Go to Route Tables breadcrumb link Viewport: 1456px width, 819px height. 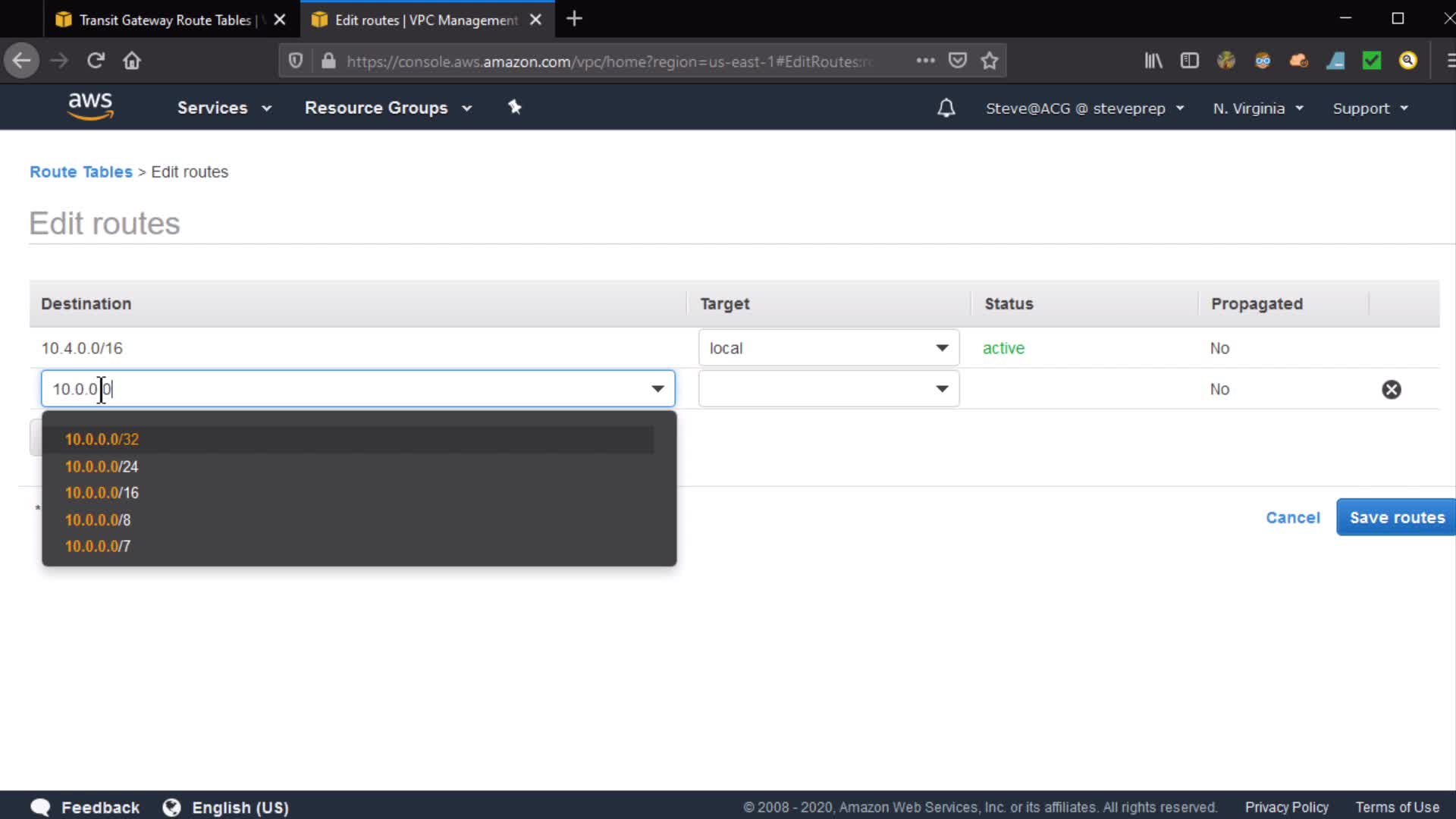pyautogui.click(x=80, y=172)
